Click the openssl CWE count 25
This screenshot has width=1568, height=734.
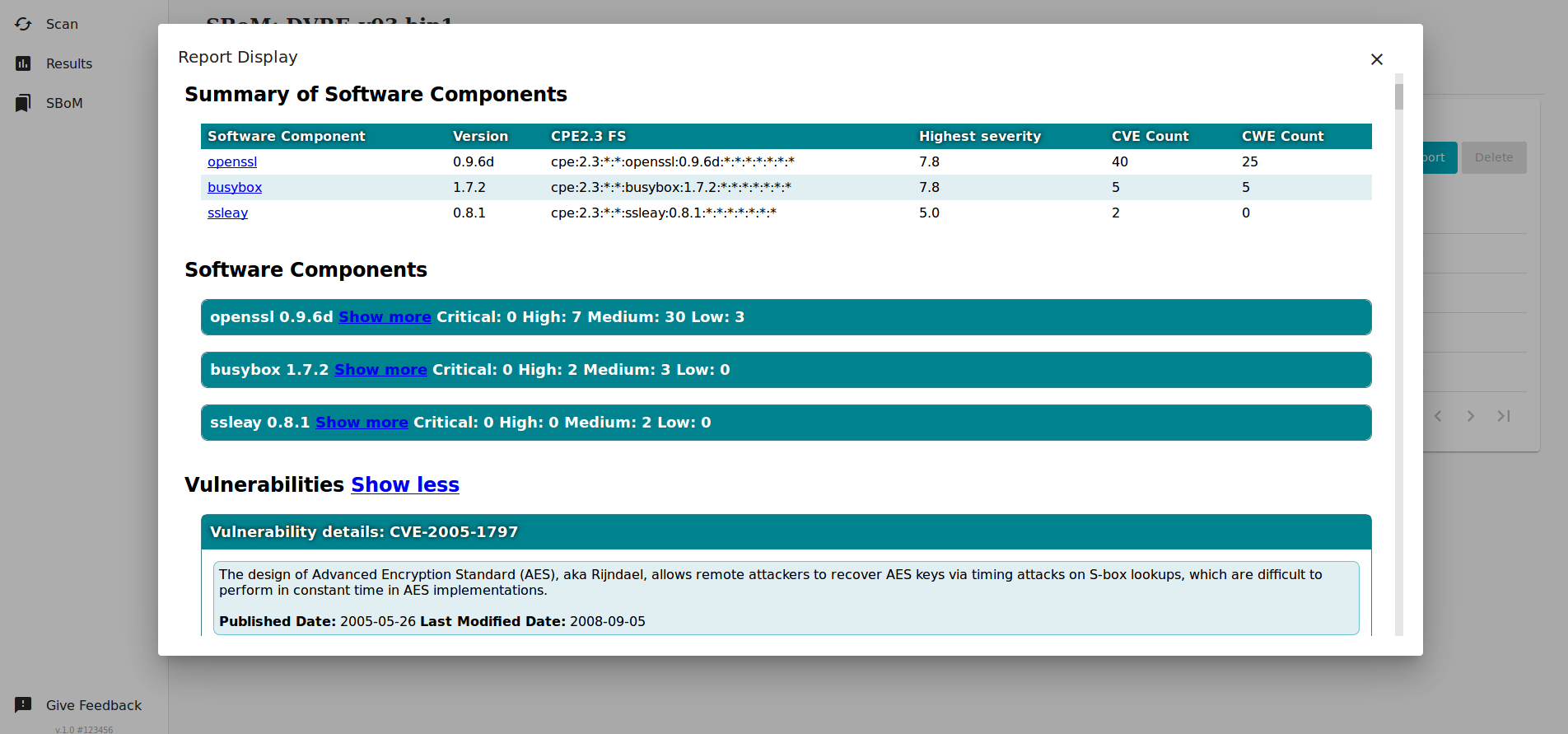(1250, 162)
